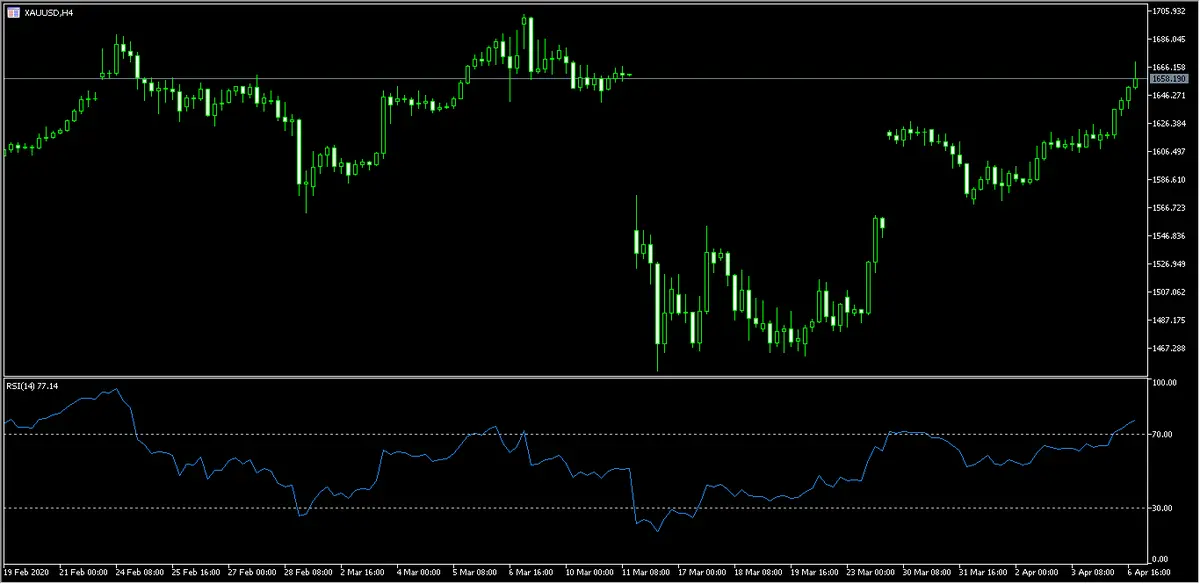1200x584 pixels.
Task: Click the RSI 100.00 scale label
Action: click(1163, 383)
